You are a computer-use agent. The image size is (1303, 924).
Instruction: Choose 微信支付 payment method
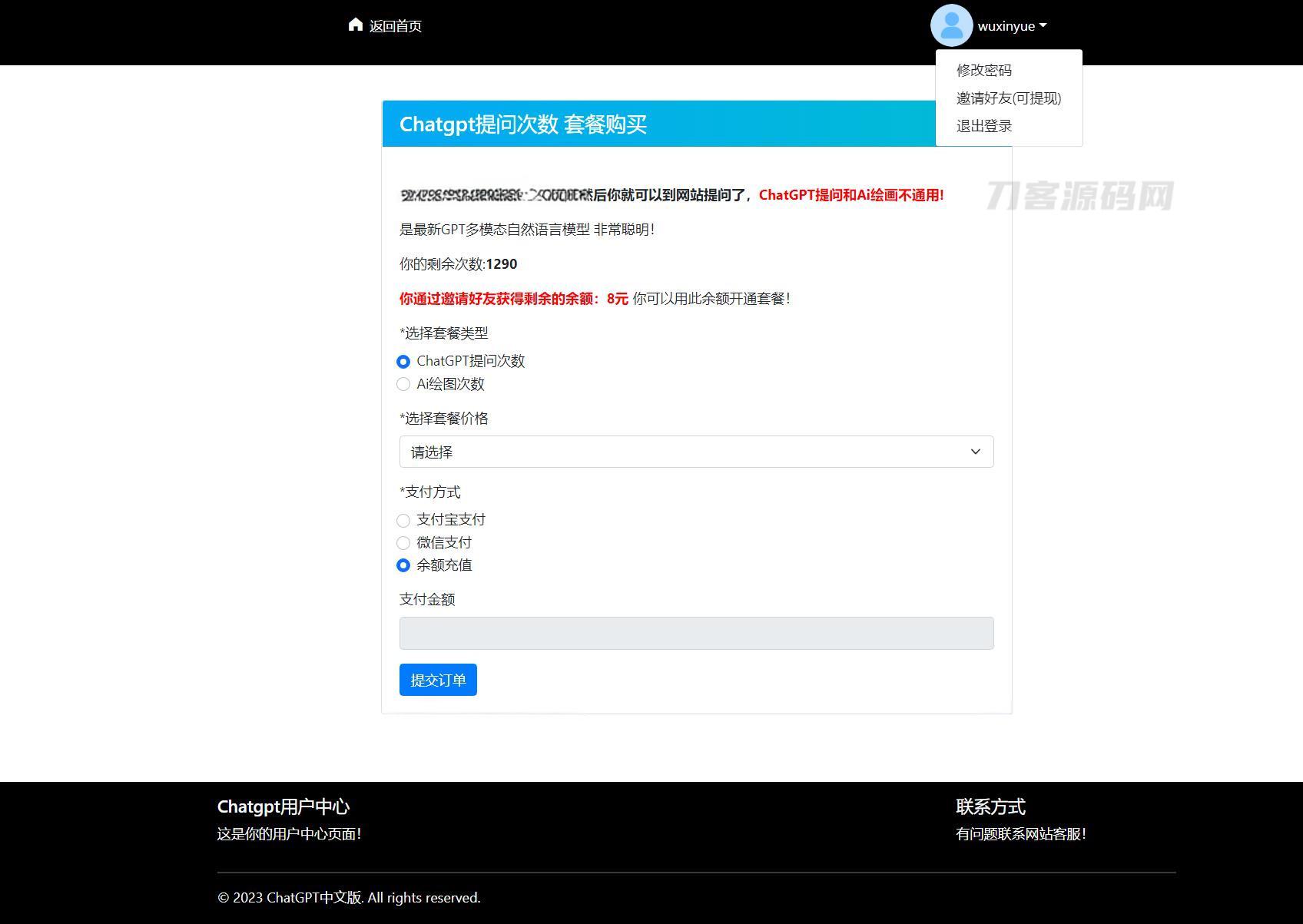(403, 543)
